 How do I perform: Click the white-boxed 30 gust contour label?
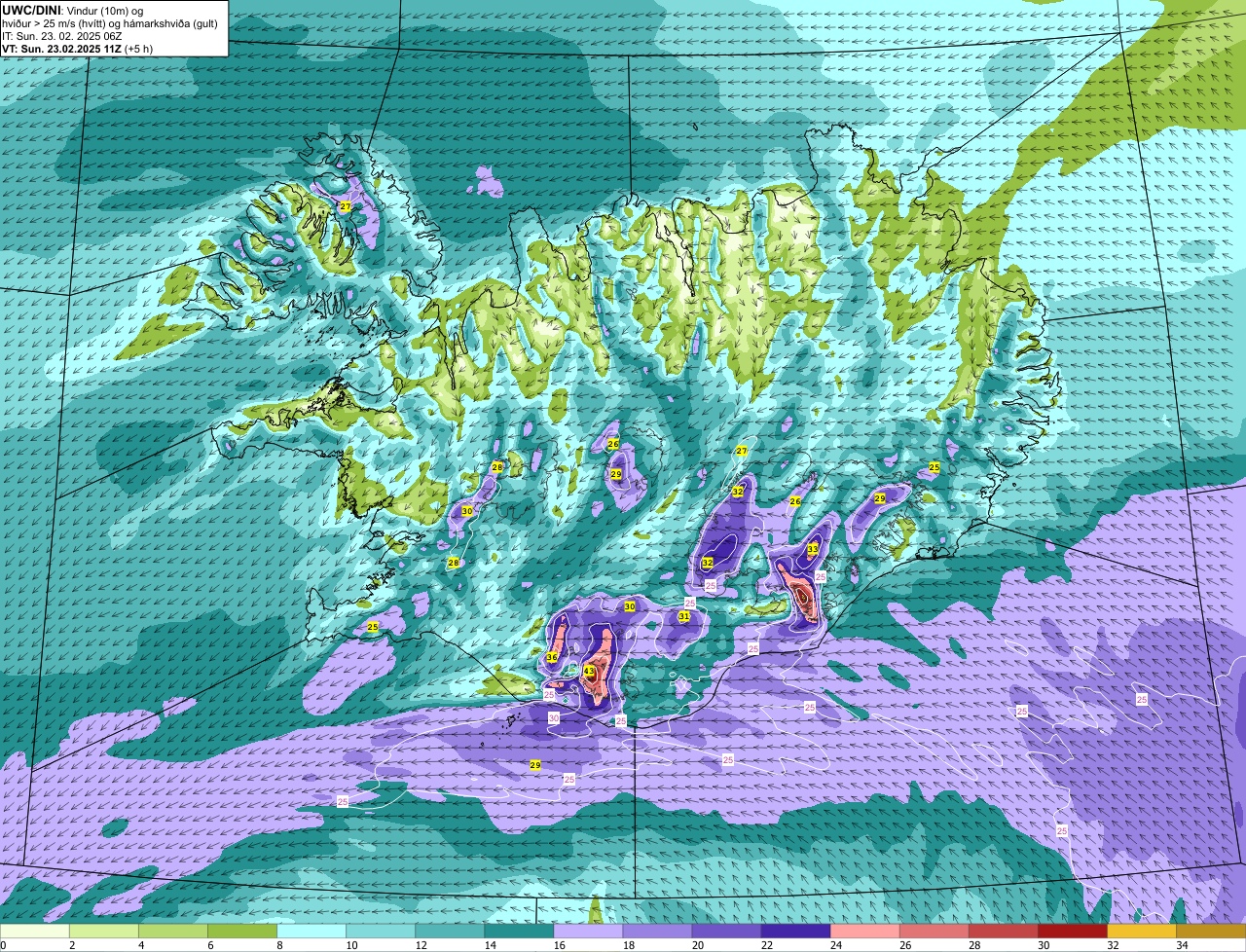554,717
